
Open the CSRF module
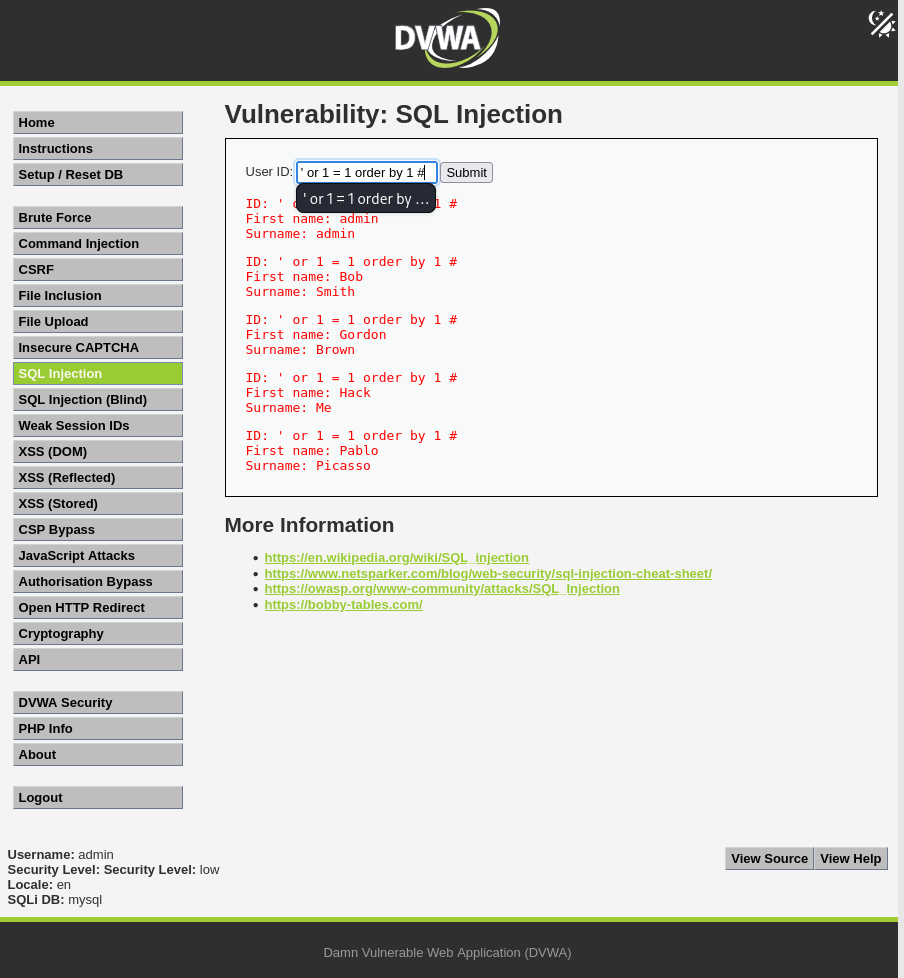click(x=98, y=269)
